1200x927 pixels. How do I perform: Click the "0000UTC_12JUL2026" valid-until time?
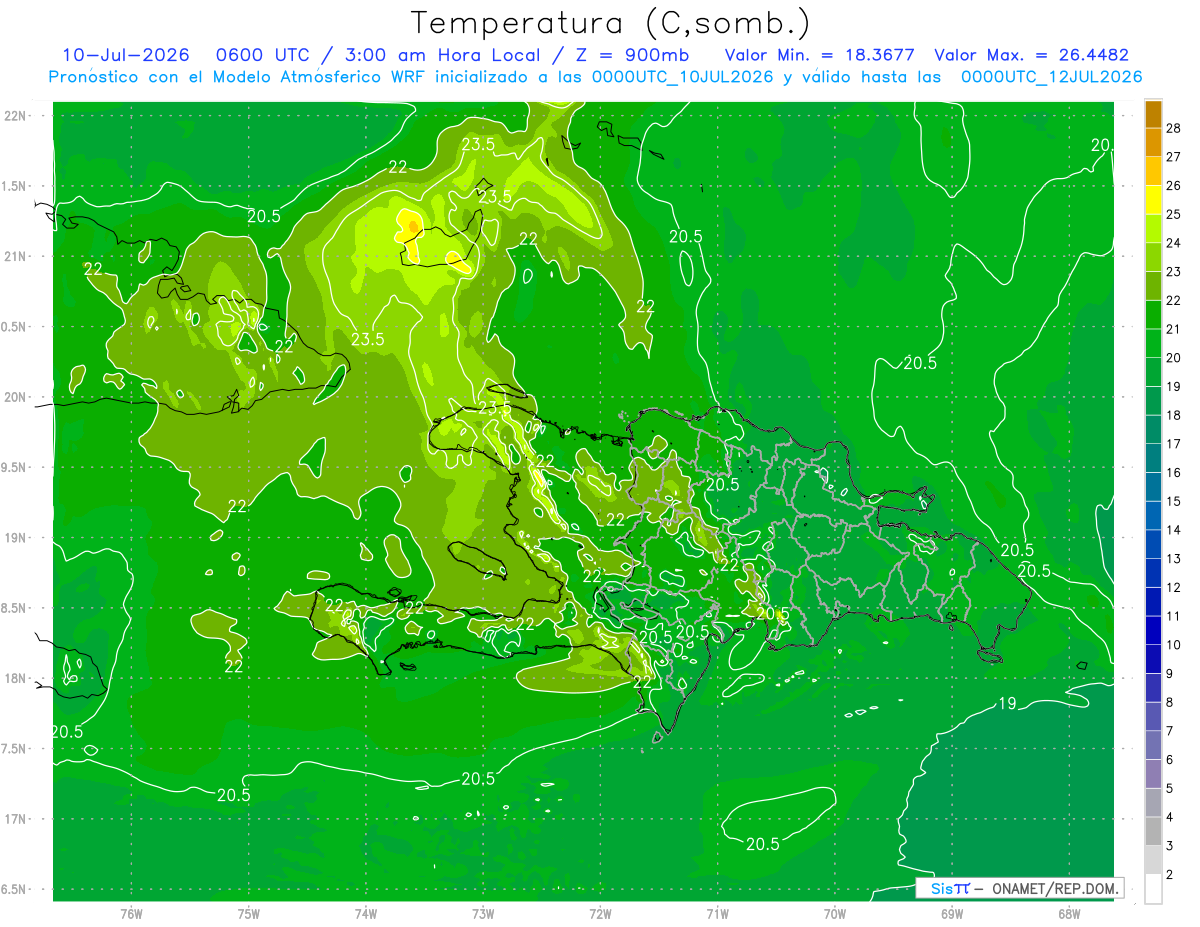[x=1051, y=77]
